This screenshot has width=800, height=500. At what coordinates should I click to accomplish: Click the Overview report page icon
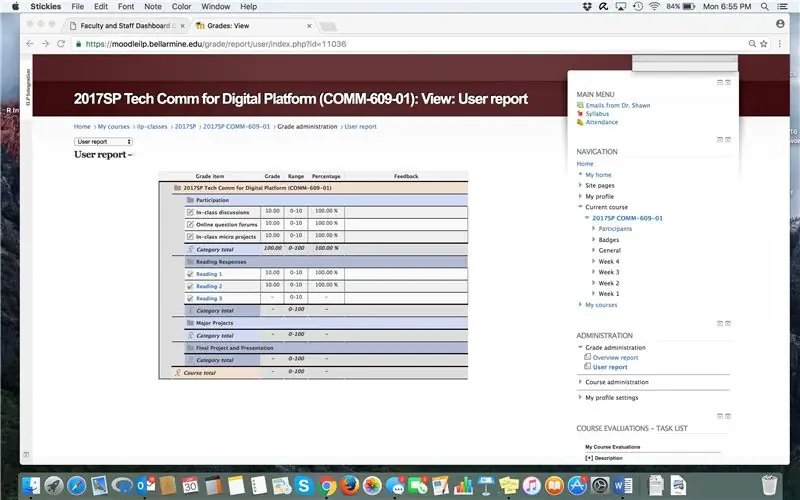(588, 357)
